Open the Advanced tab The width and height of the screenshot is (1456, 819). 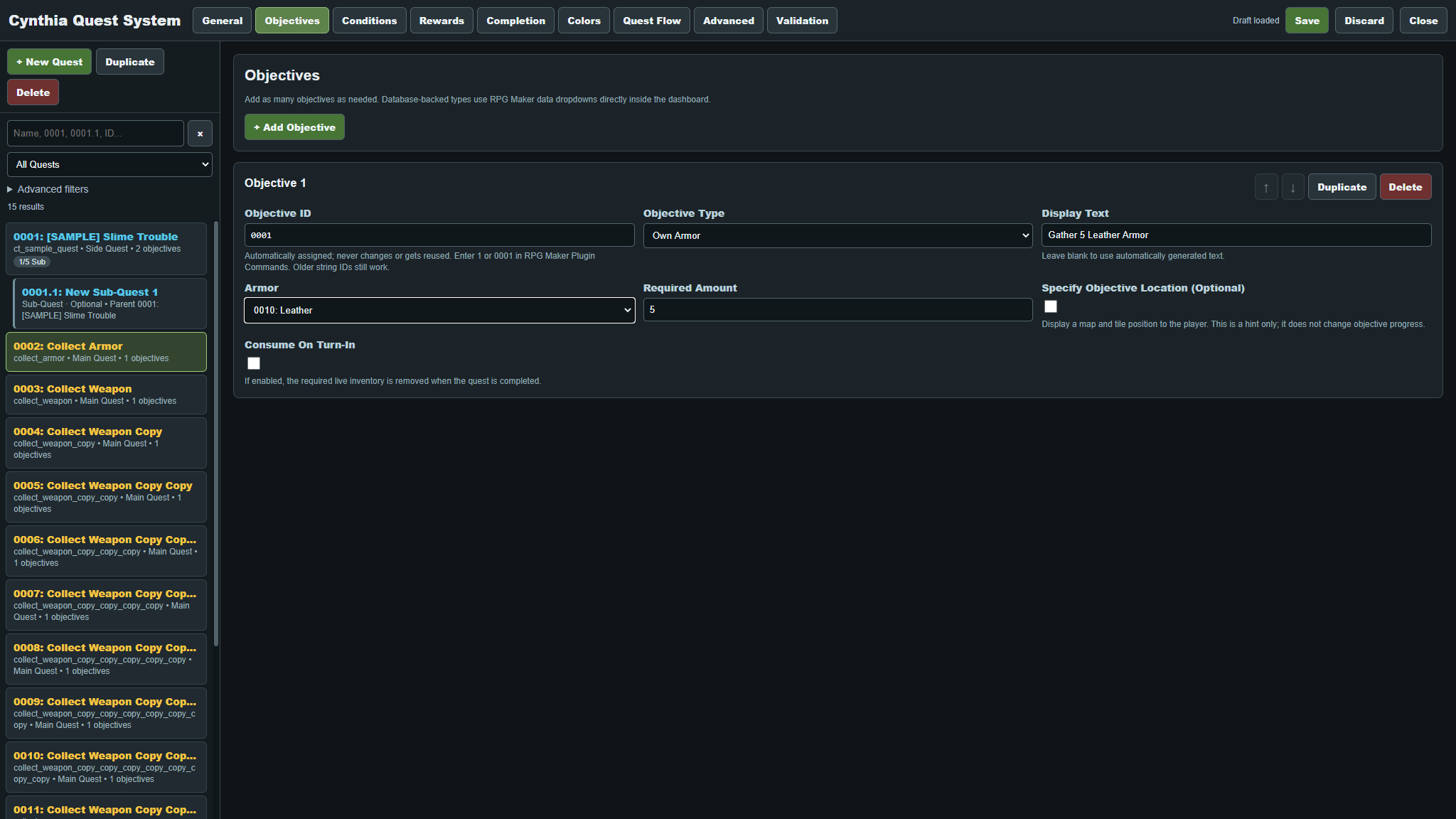point(729,21)
